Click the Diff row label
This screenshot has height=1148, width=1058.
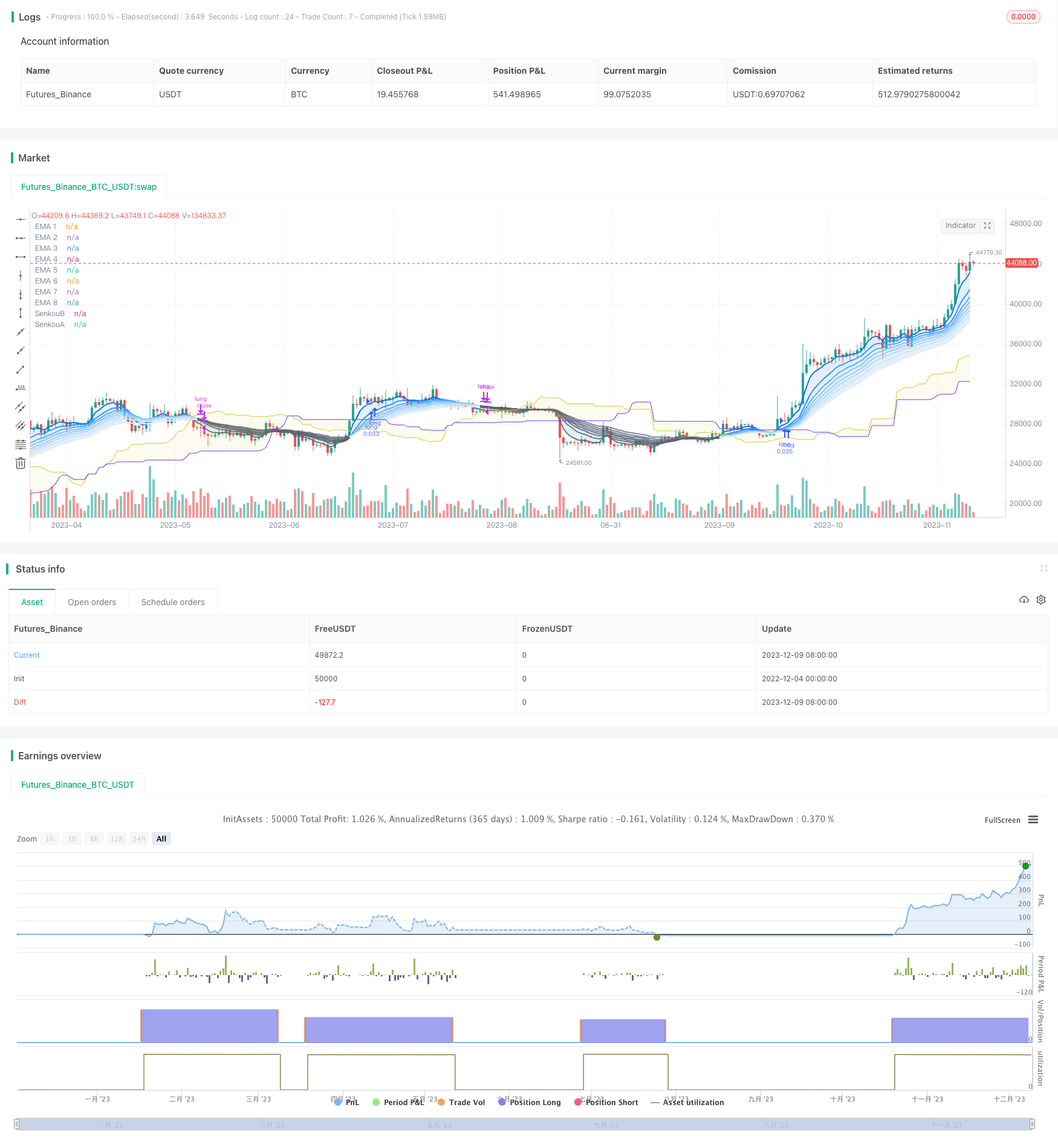click(x=20, y=702)
